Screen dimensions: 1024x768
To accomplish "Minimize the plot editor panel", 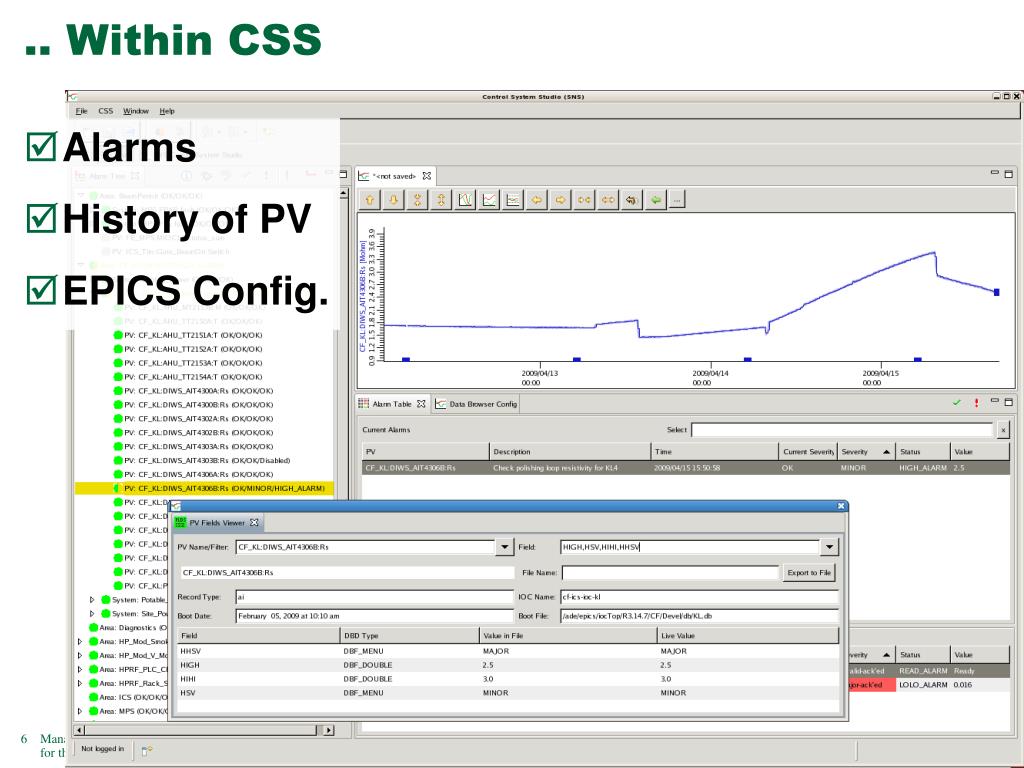I will pyautogui.click(x=995, y=172).
